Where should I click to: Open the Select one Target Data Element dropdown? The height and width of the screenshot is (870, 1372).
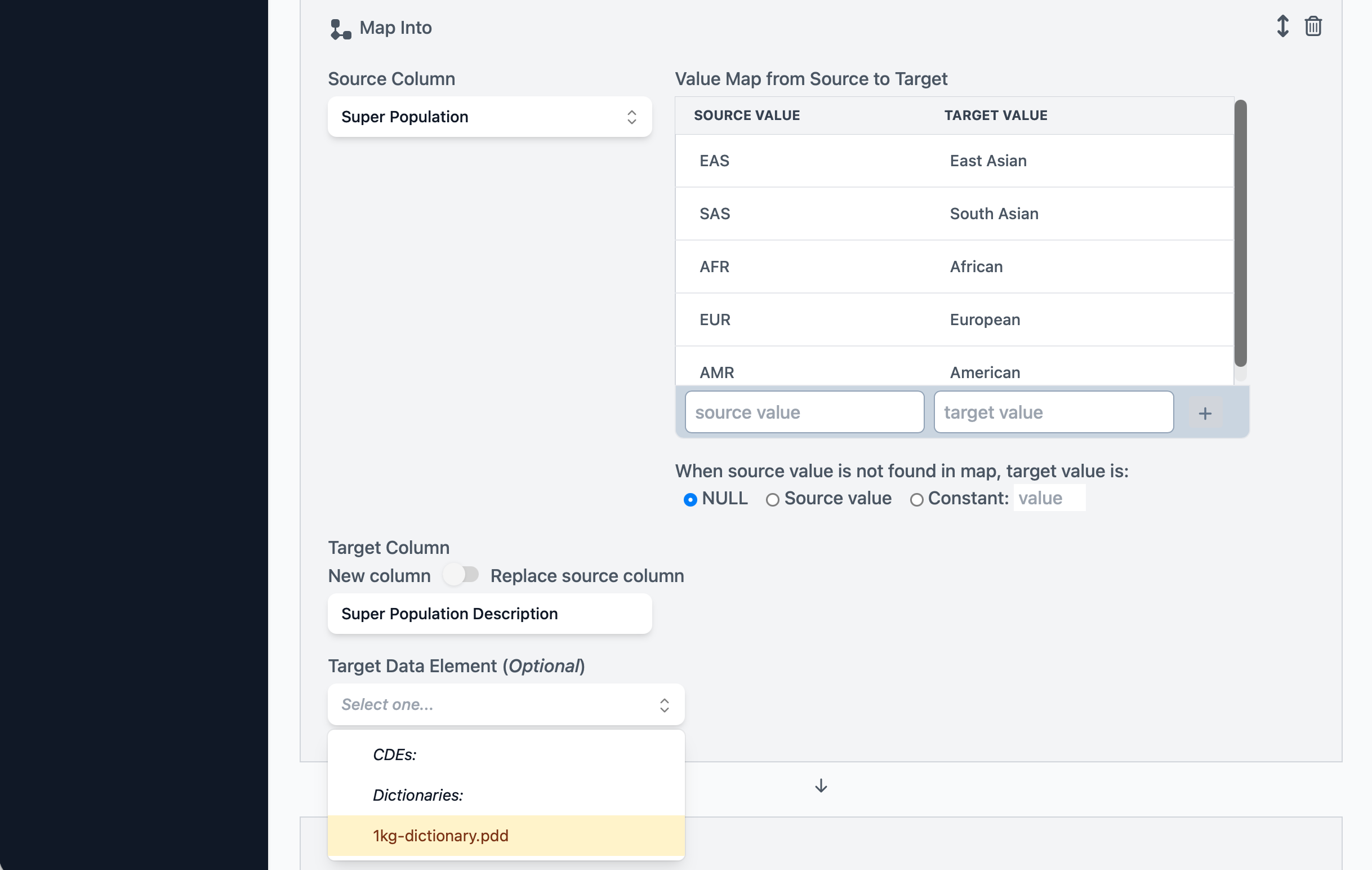point(505,705)
